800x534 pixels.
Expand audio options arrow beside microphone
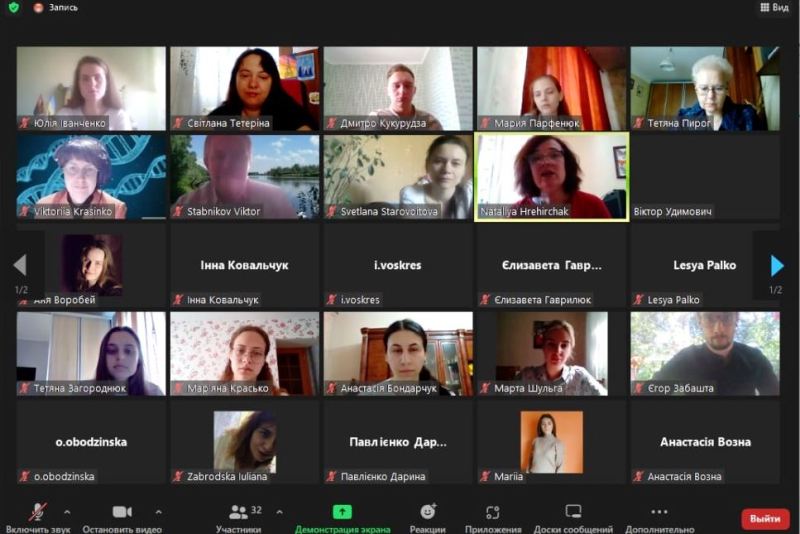tap(67, 512)
